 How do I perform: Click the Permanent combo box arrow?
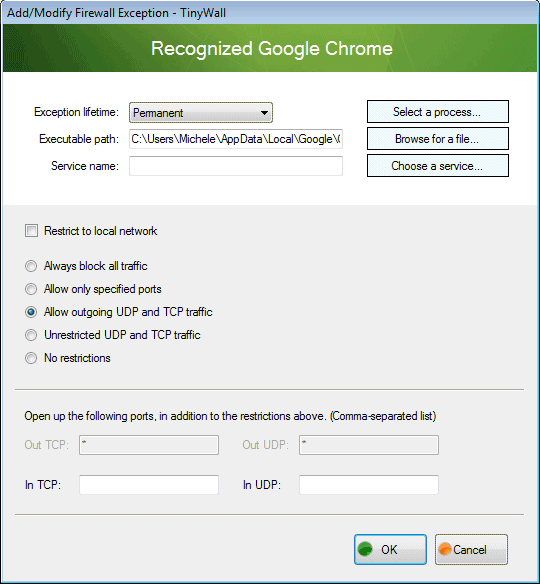pyautogui.click(x=264, y=113)
